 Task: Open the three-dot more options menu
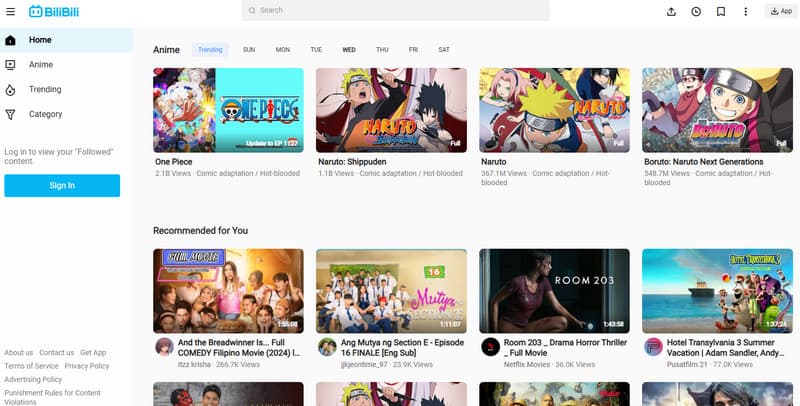click(745, 11)
